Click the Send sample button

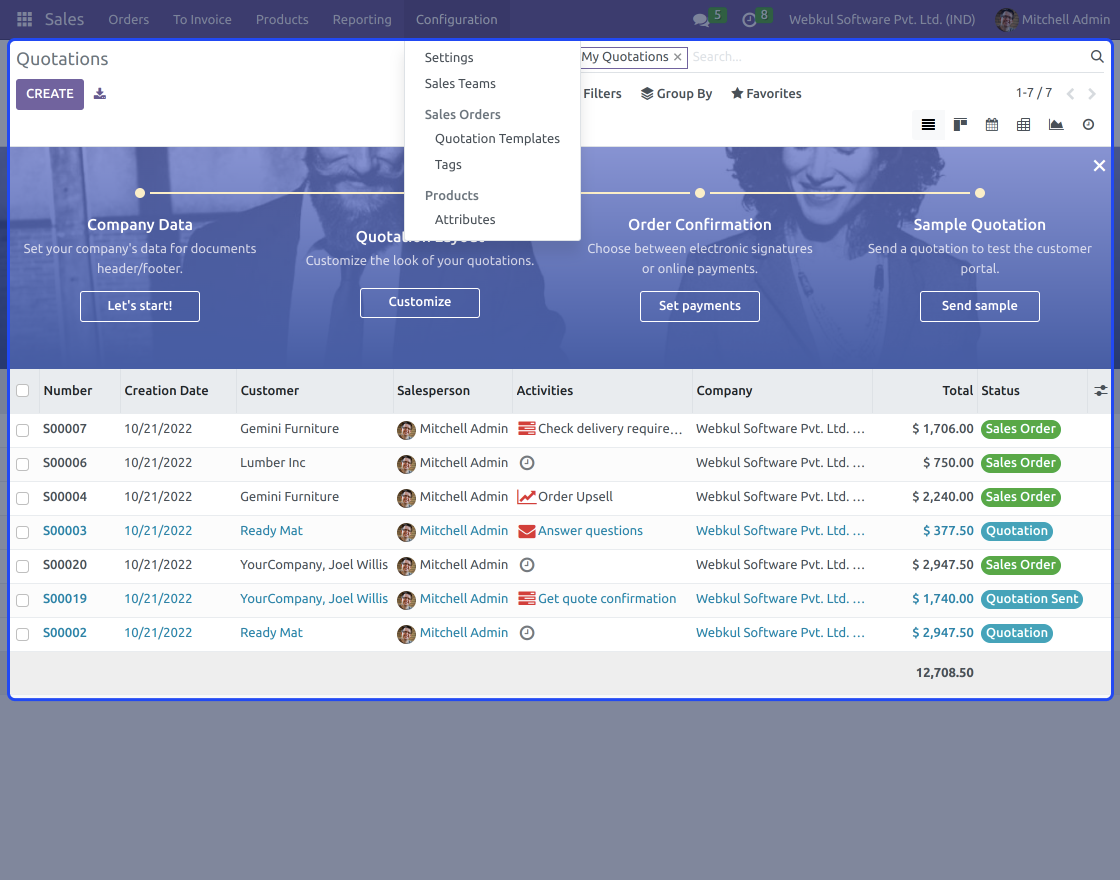click(980, 306)
